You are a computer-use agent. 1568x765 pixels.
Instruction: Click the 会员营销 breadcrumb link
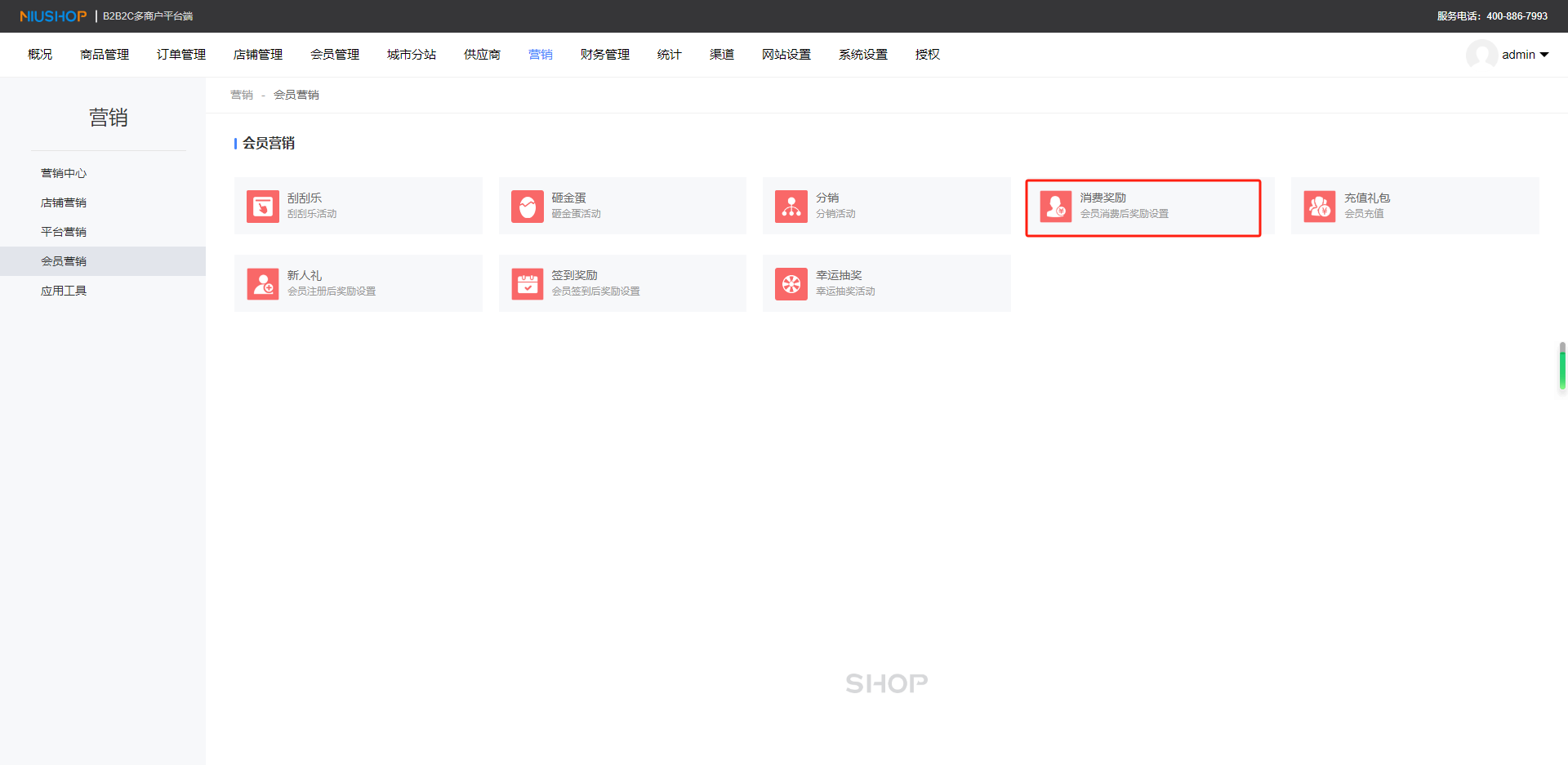point(296,95)
